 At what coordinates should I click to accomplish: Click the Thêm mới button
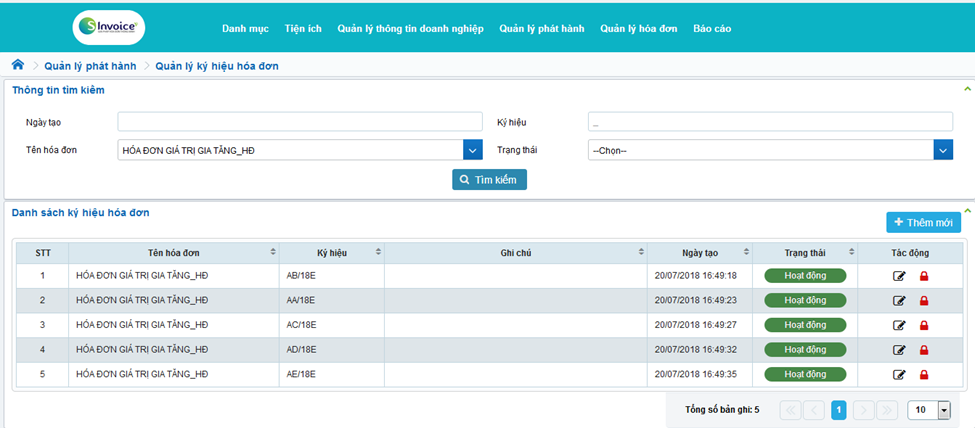coord(923,222)
